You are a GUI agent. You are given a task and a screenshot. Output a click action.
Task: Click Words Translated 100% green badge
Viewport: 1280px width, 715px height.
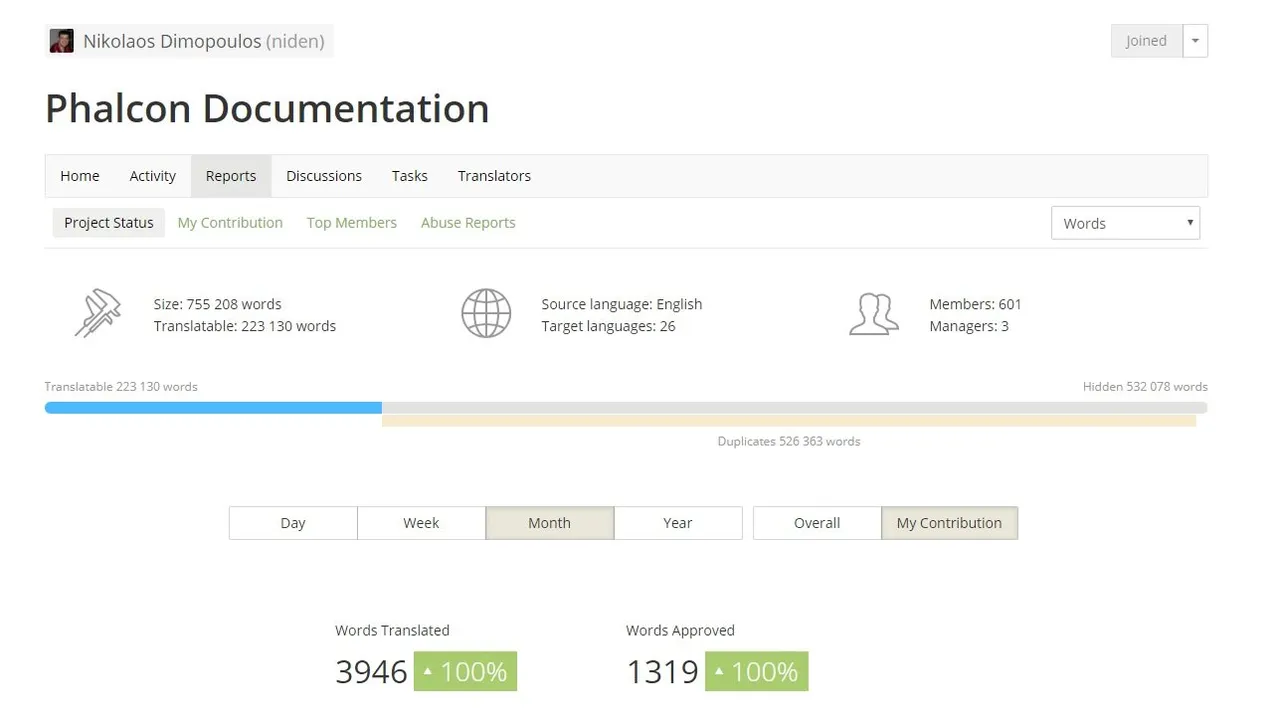465,672
